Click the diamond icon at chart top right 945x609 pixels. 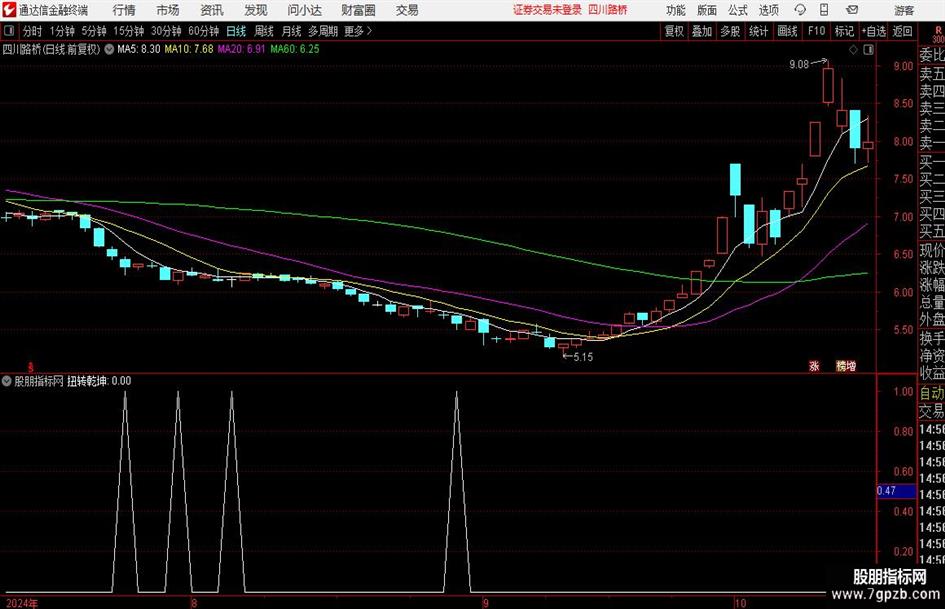coord(853,50)
